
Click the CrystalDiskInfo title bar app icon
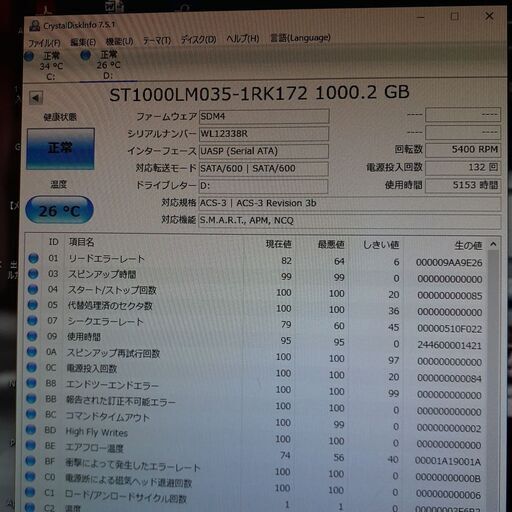point(34,25)
